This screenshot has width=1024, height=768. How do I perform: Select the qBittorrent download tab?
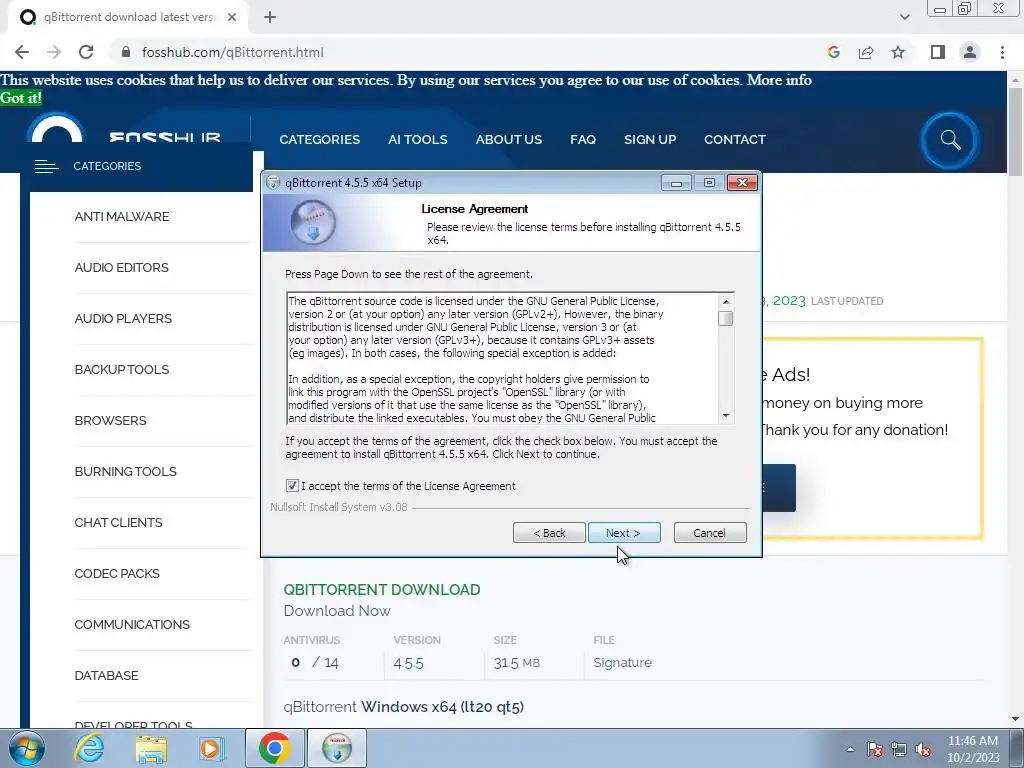(128, 18)
